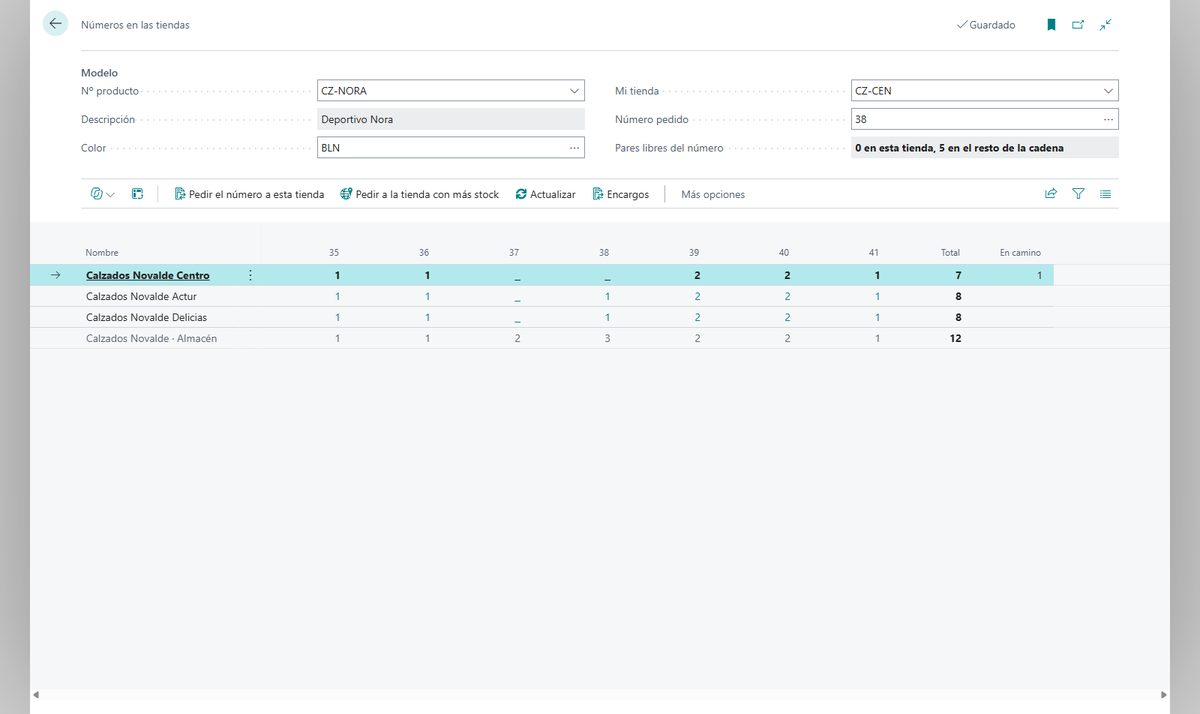Click the Color field lookup ellipsis
This screenshot has height=714, width=1200.
pyautogui.click(x=575, y=148)
